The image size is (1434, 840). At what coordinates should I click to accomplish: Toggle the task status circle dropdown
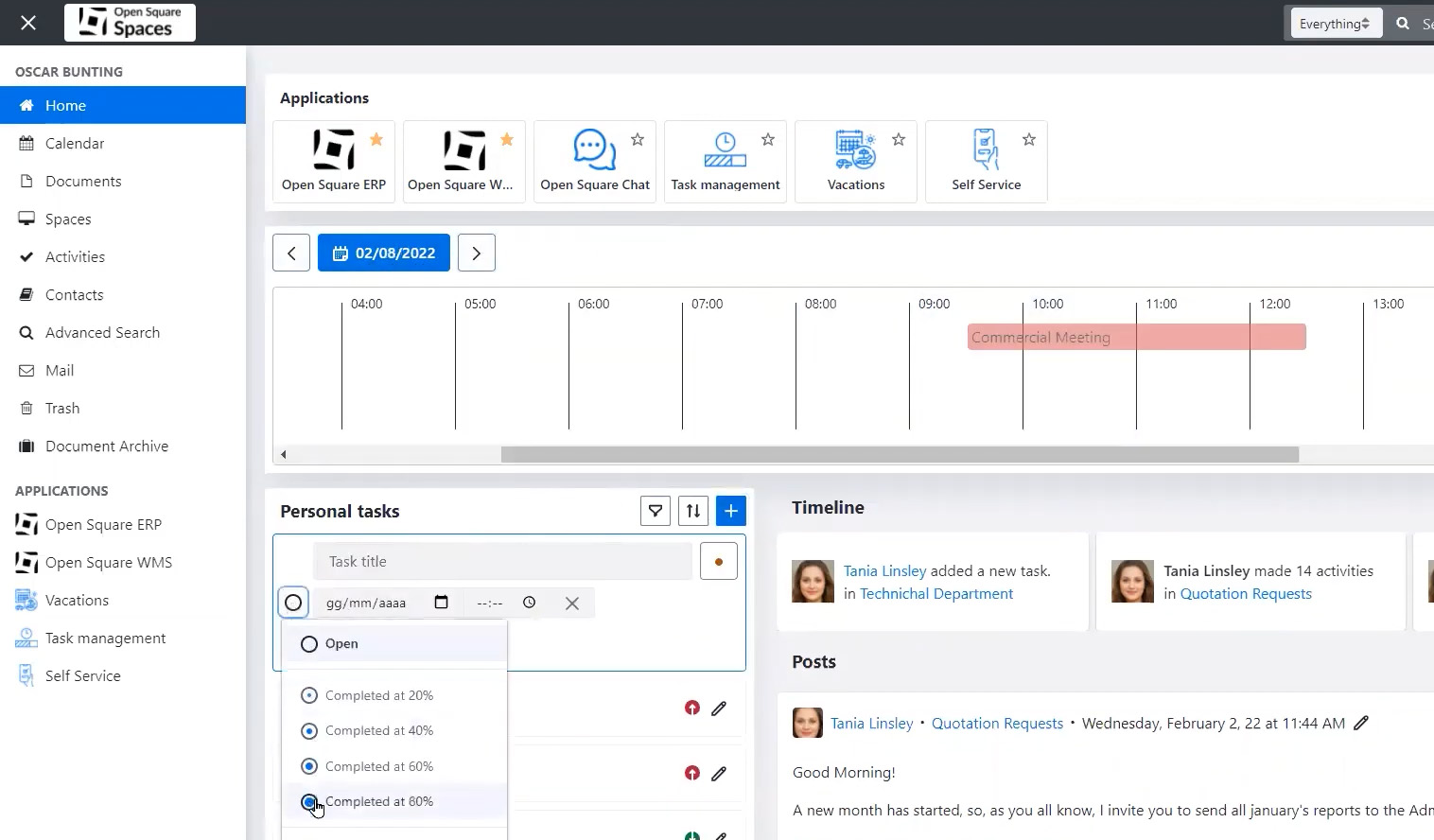(293, 603)
